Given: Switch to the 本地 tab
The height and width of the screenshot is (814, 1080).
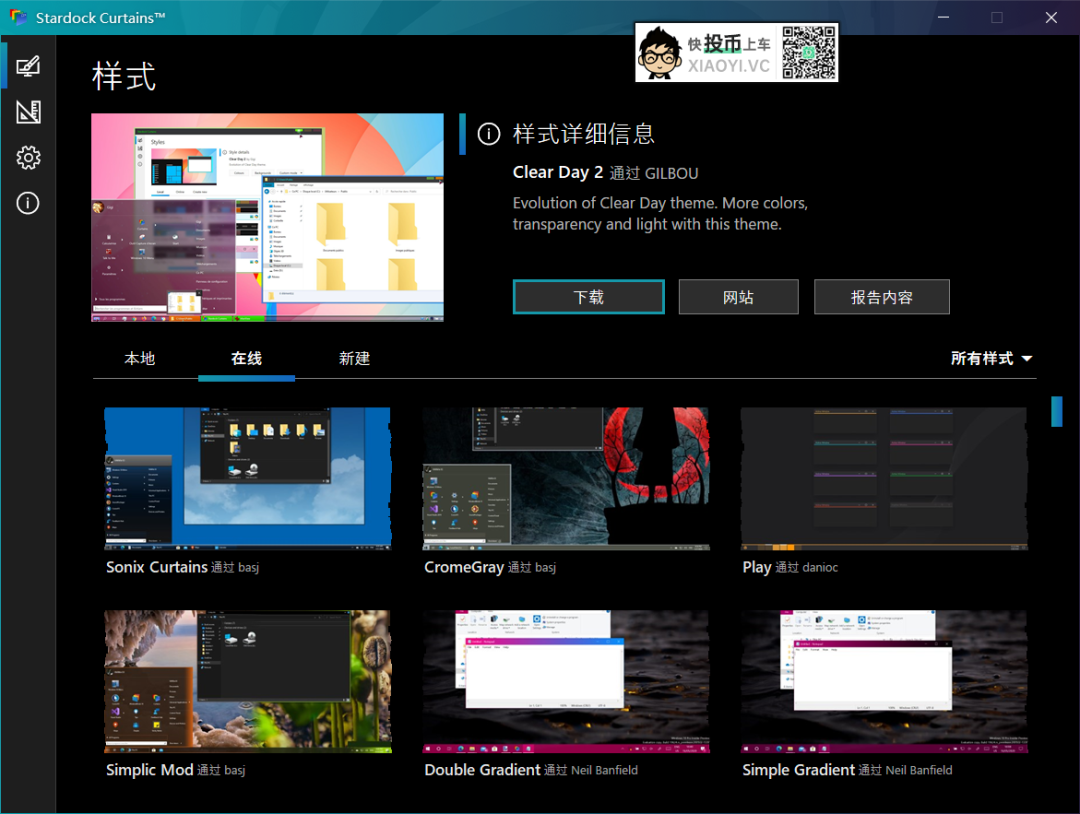Looking at the screenshot, I should click(x=140, y=358).
